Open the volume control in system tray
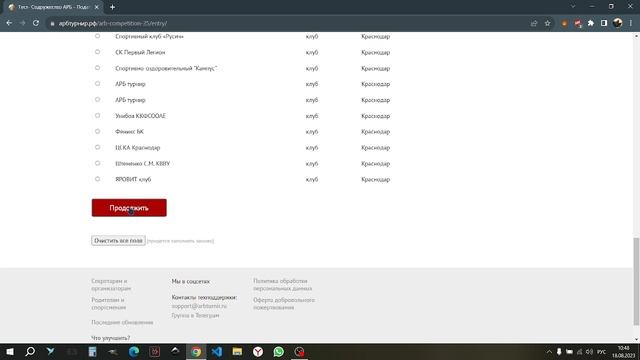The image size is (640, 360). click(x=589, y=352)
